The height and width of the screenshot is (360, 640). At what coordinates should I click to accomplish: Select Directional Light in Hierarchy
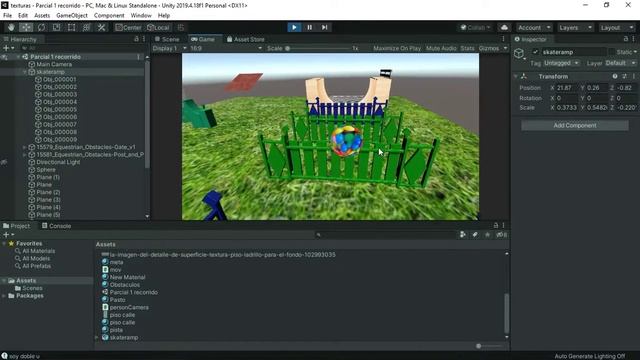point(58,162)
